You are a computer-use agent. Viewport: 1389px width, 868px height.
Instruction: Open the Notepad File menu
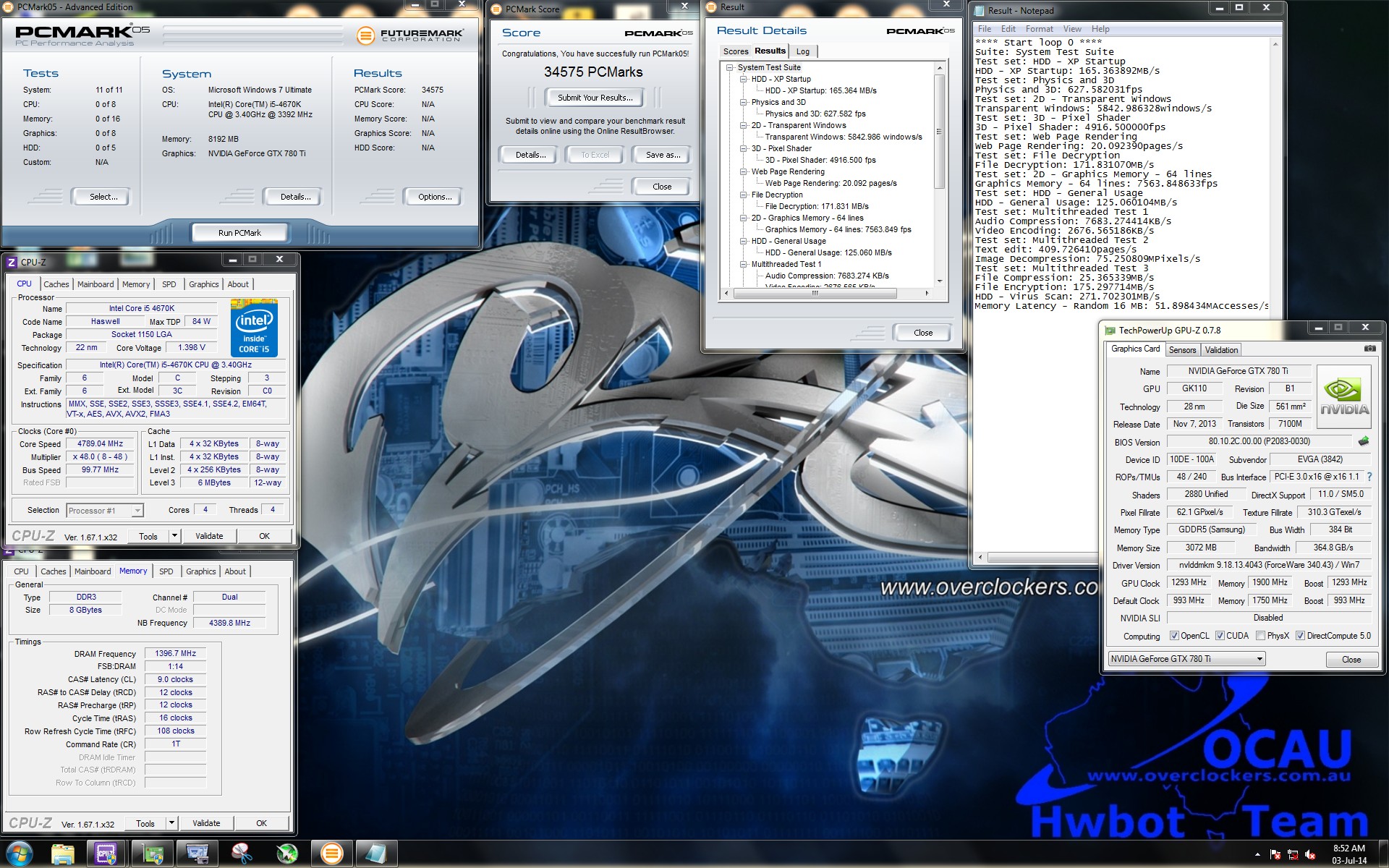(985, 29)
